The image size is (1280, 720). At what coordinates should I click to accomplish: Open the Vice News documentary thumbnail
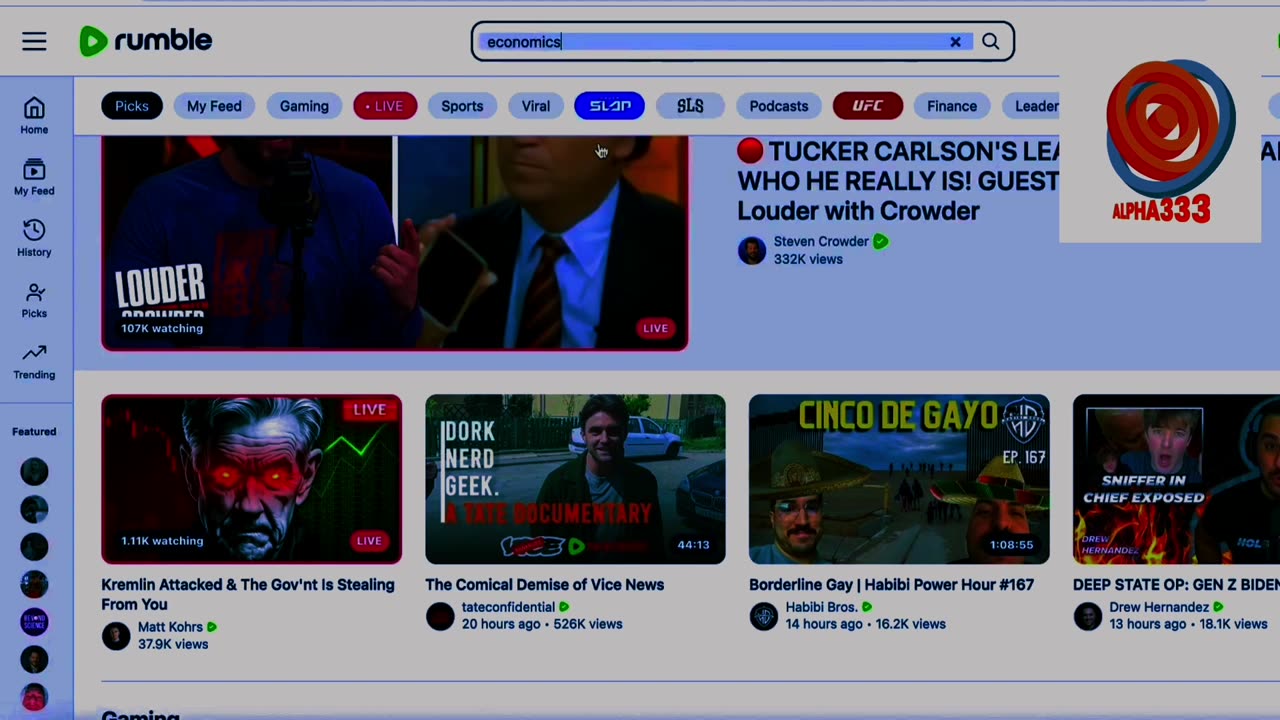(575, 479)
